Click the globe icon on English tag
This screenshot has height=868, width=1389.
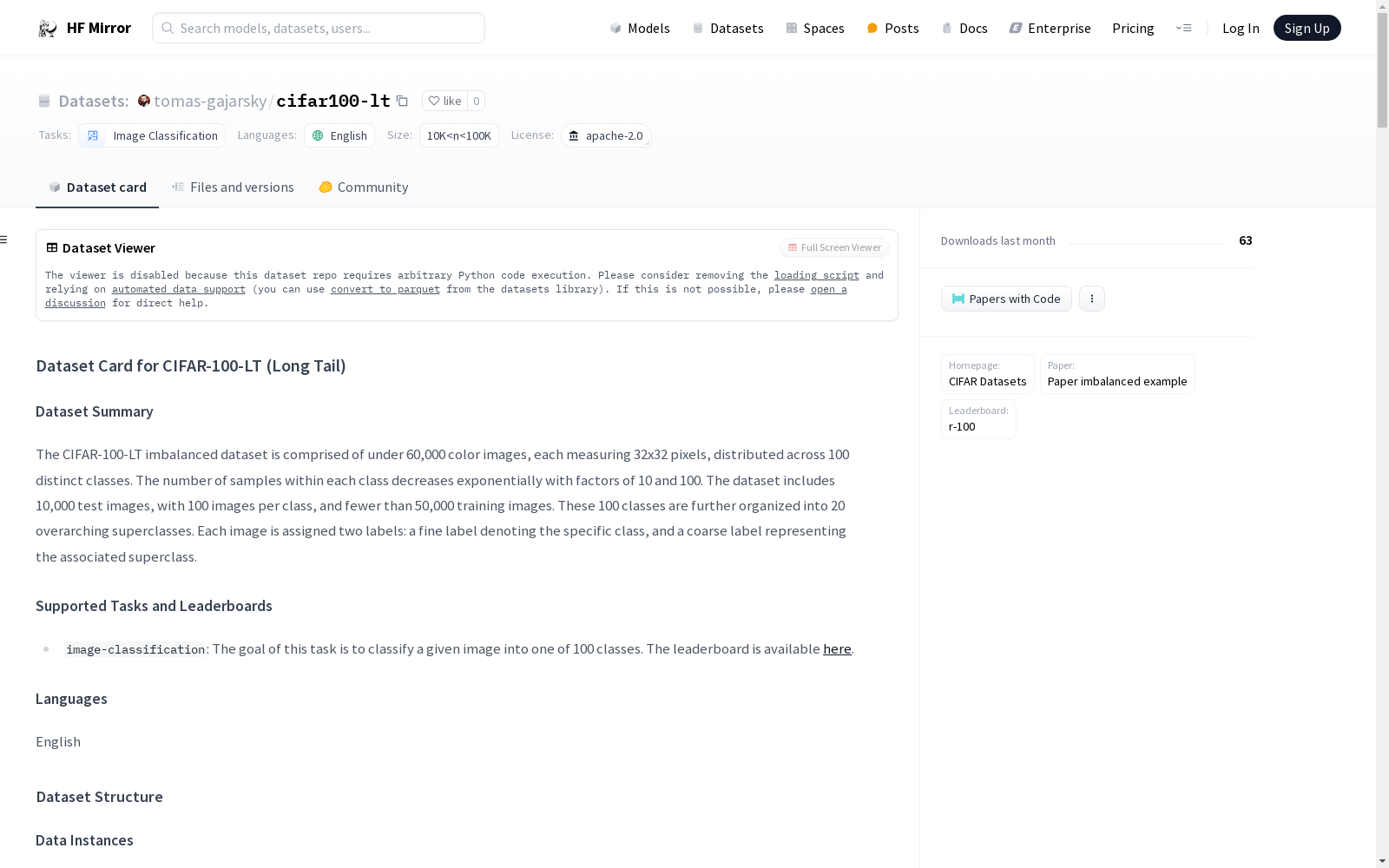pos(318,135)
